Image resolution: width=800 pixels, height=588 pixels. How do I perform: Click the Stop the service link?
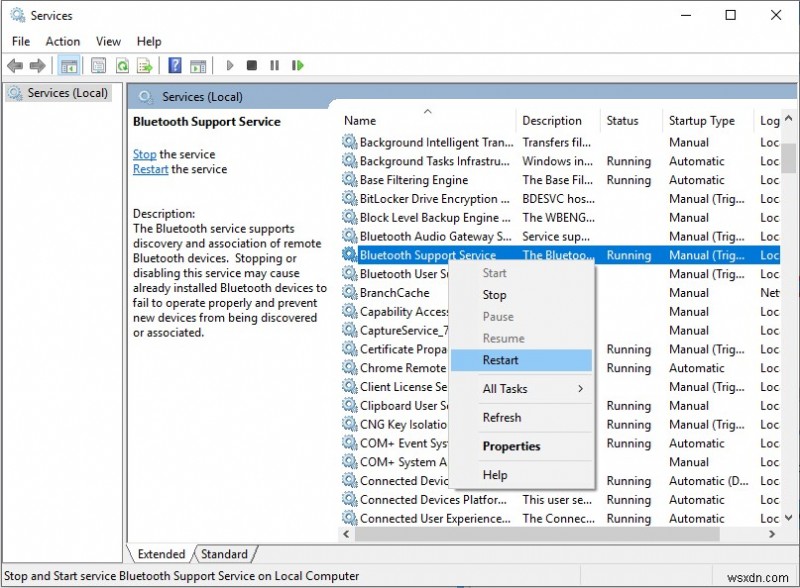tap(144, 154)
